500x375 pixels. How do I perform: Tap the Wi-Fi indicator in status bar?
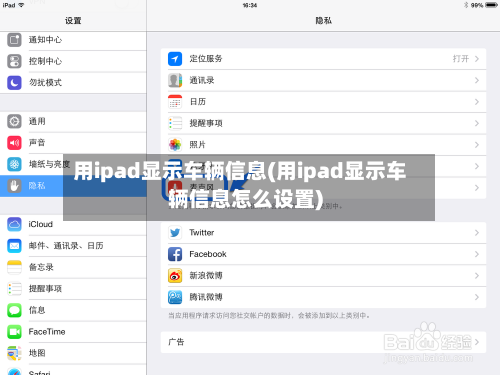tap(21, 5)
